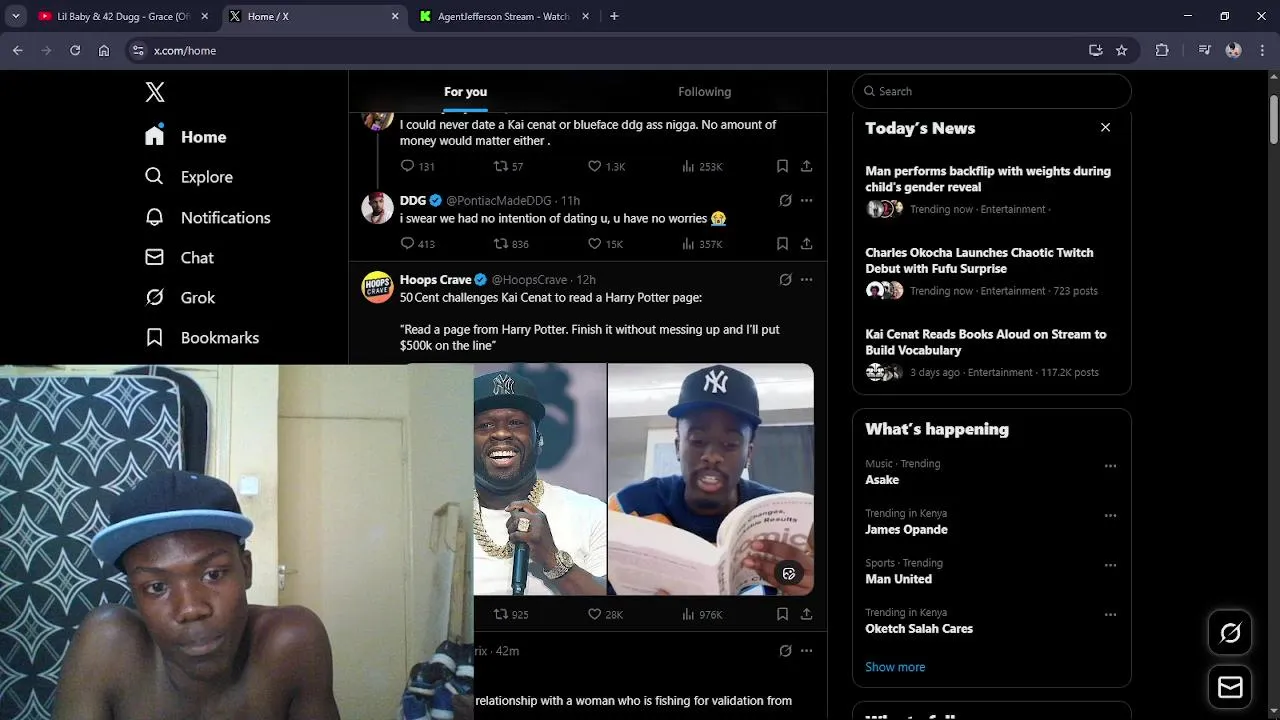Screen dimensions: 1280x720
Task: Open Chat from the sidebar
Action: [180, 257]
